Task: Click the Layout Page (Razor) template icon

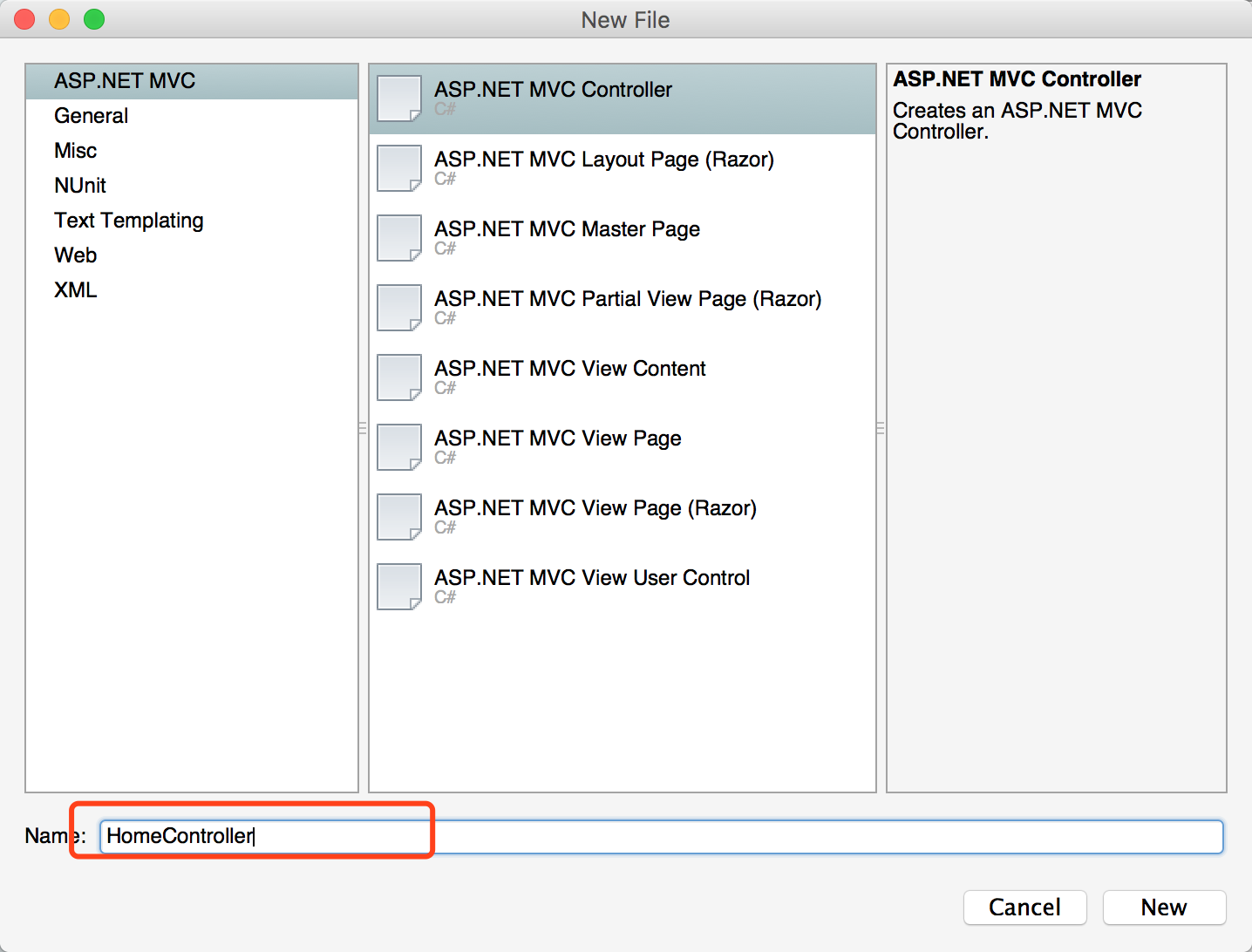Action: pos(399,168)
